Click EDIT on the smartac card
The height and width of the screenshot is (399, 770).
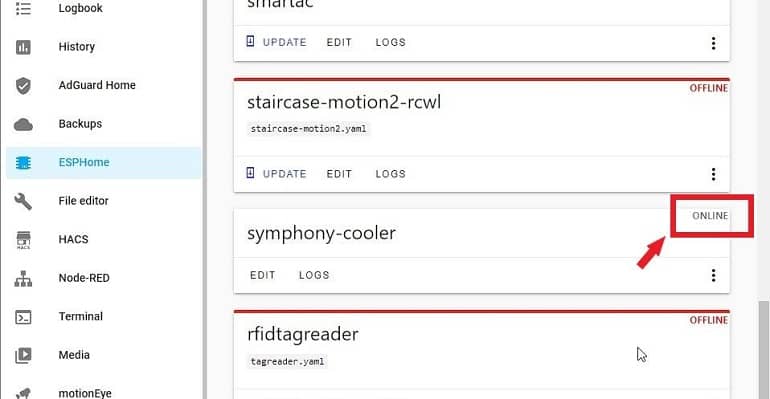[339, 43]
